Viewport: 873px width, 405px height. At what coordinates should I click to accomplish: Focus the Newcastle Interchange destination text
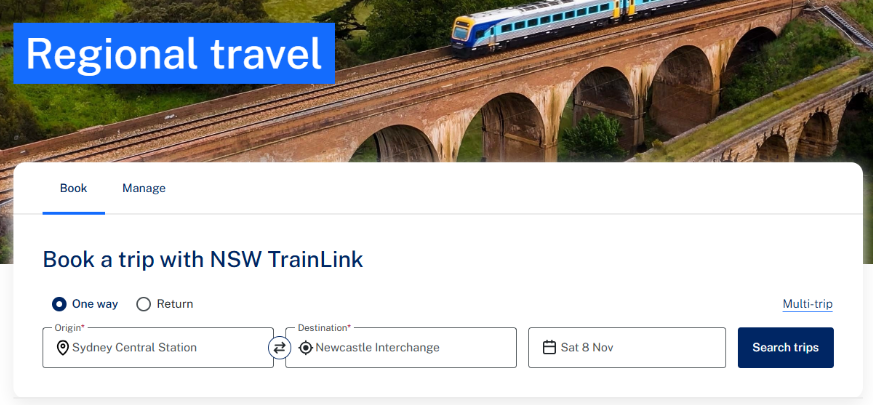click(x=377, y=348)
